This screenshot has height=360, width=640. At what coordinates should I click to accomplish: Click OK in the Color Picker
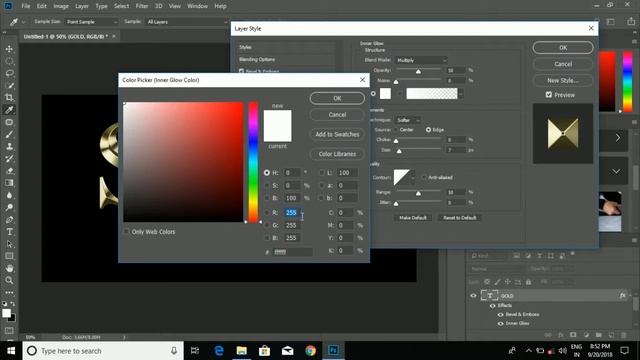click(337, 98)
